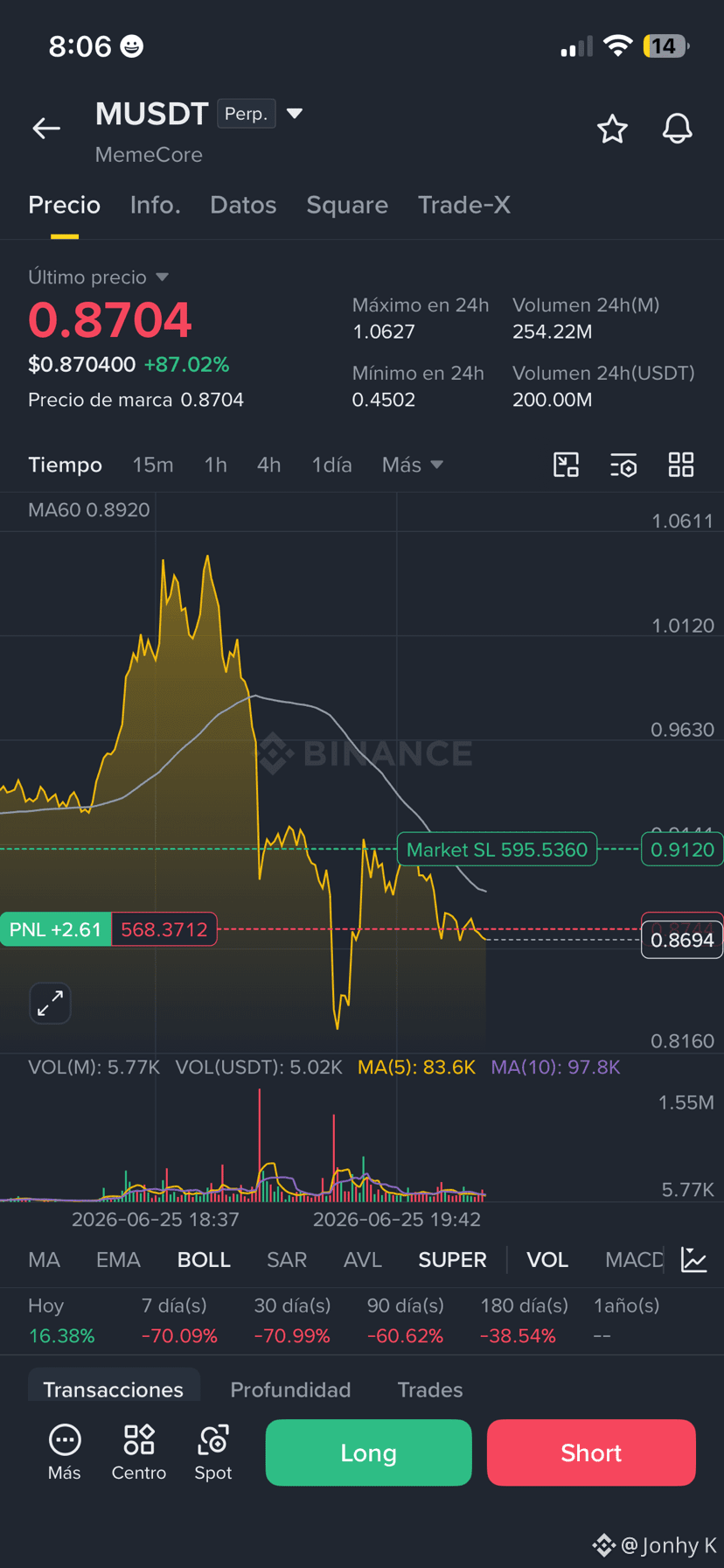Toggle the MACD sub-indicator
The image size is (724, 1568).
pyautogui.click(x=634, y=1260)
